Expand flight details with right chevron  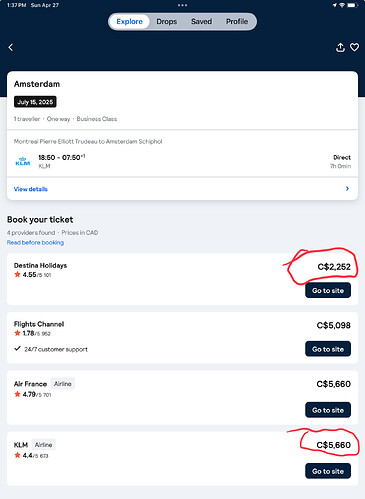[347, 189]
